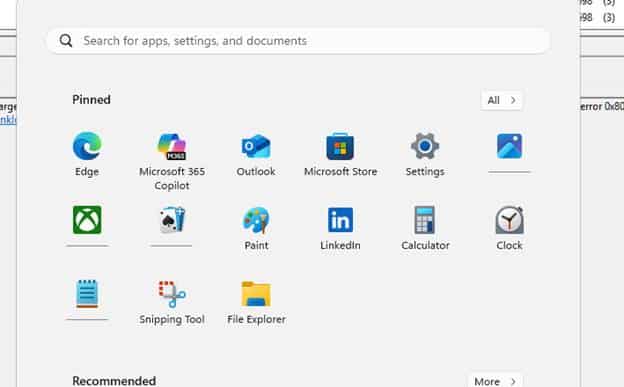Launch the Snipping Tool
Screen dimensions: 624x387
(x=172, y=302)
